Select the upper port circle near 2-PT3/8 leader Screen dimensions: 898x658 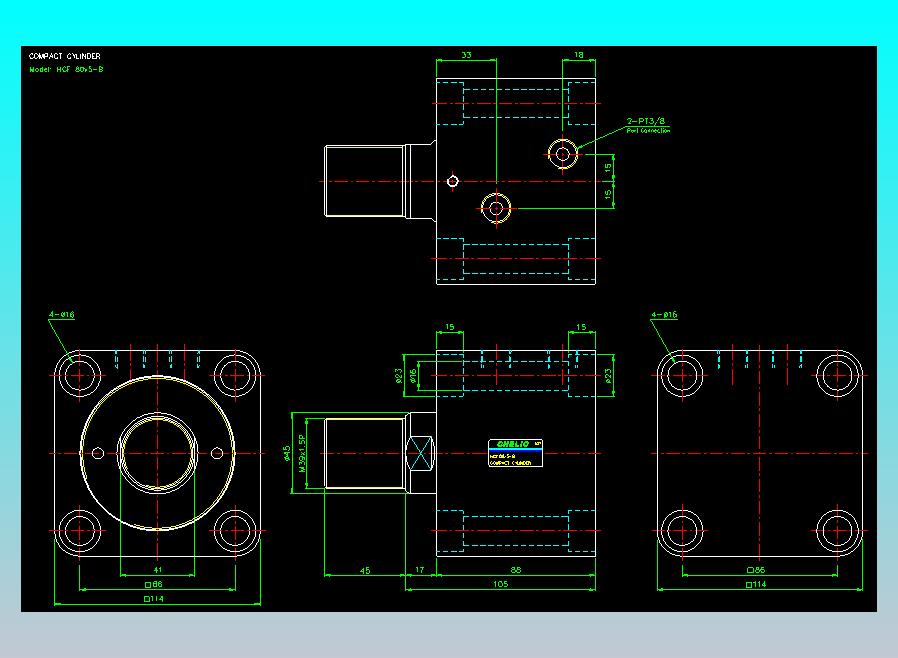click(563, 153)
